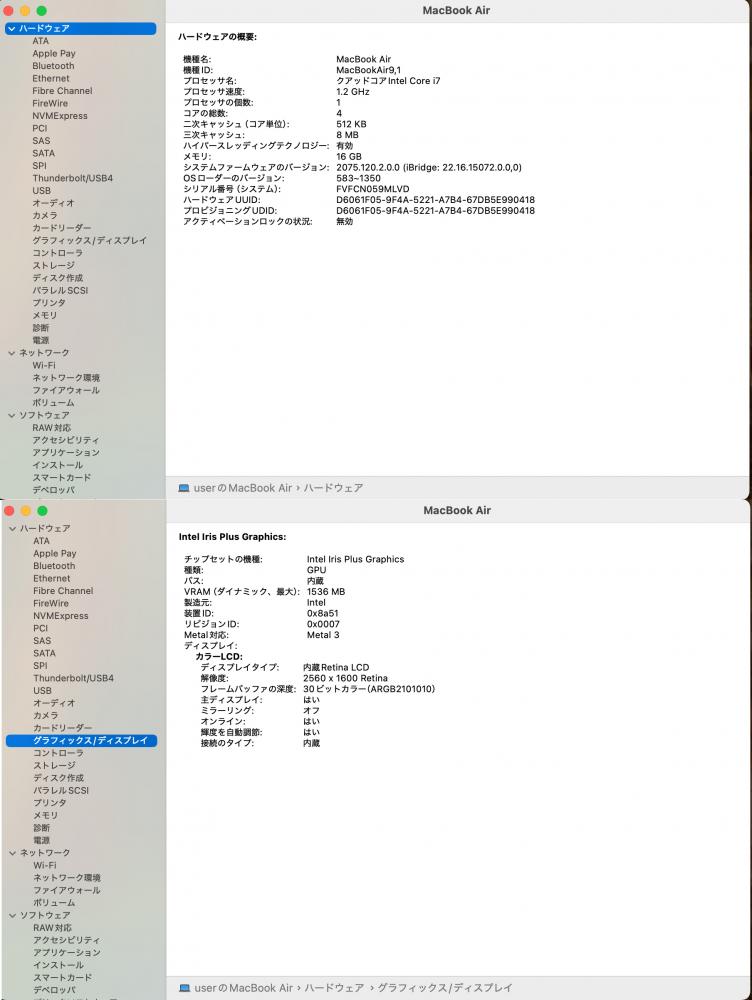Click Metal 3 value
Viewport: 752px width, 1000px height.
coord(323,635)
